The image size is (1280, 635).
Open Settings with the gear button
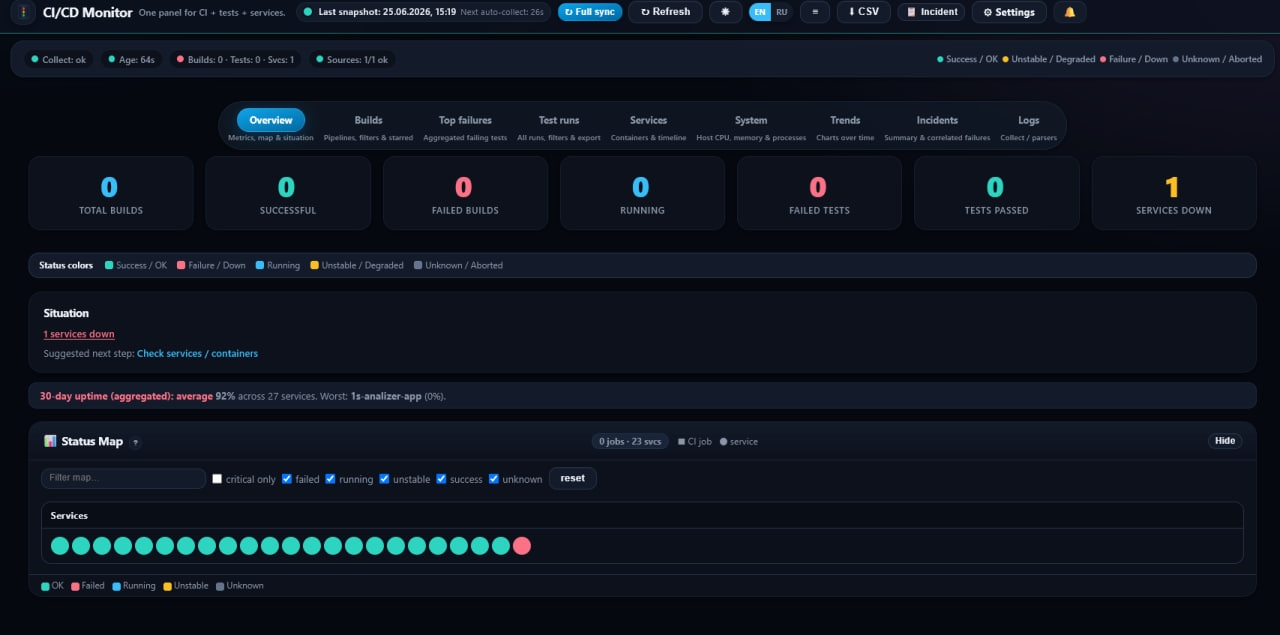pyautogui.click(x=1009, y=12)
